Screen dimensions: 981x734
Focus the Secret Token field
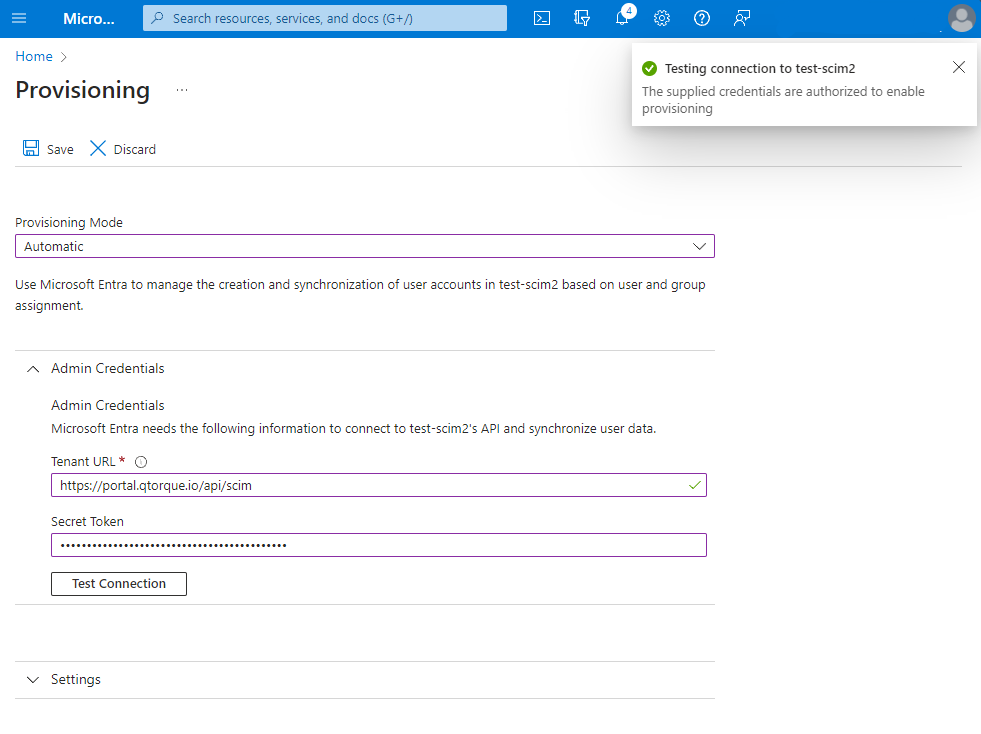[378, 545]
